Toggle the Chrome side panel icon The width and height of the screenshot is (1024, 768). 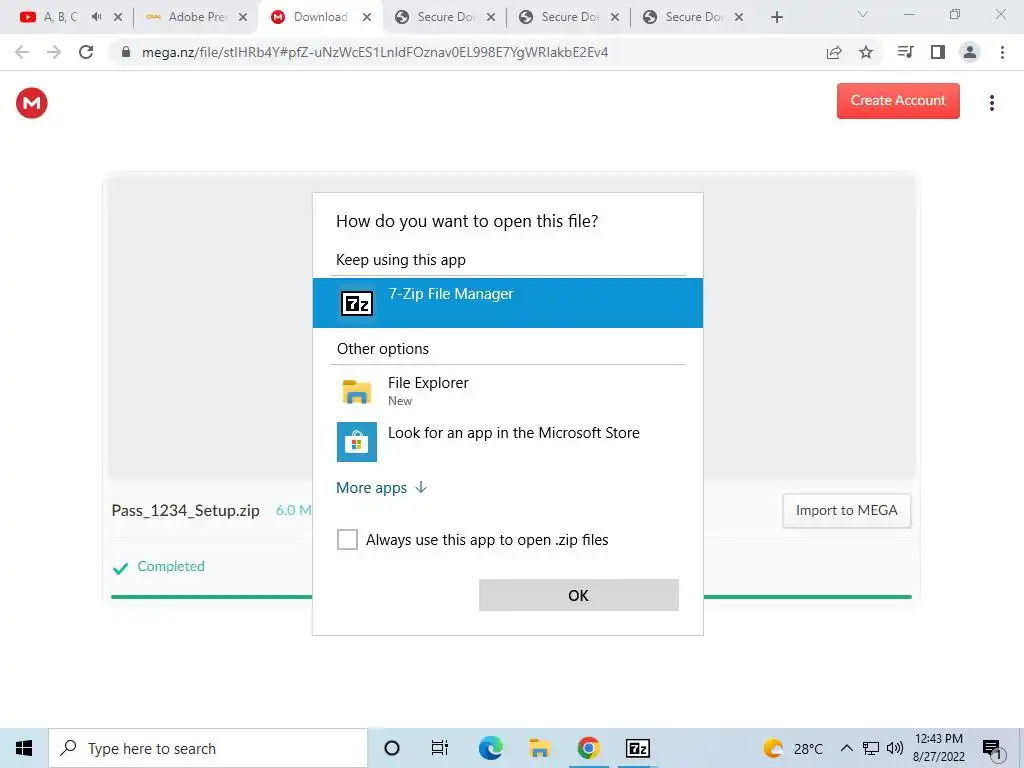point(937,52)
